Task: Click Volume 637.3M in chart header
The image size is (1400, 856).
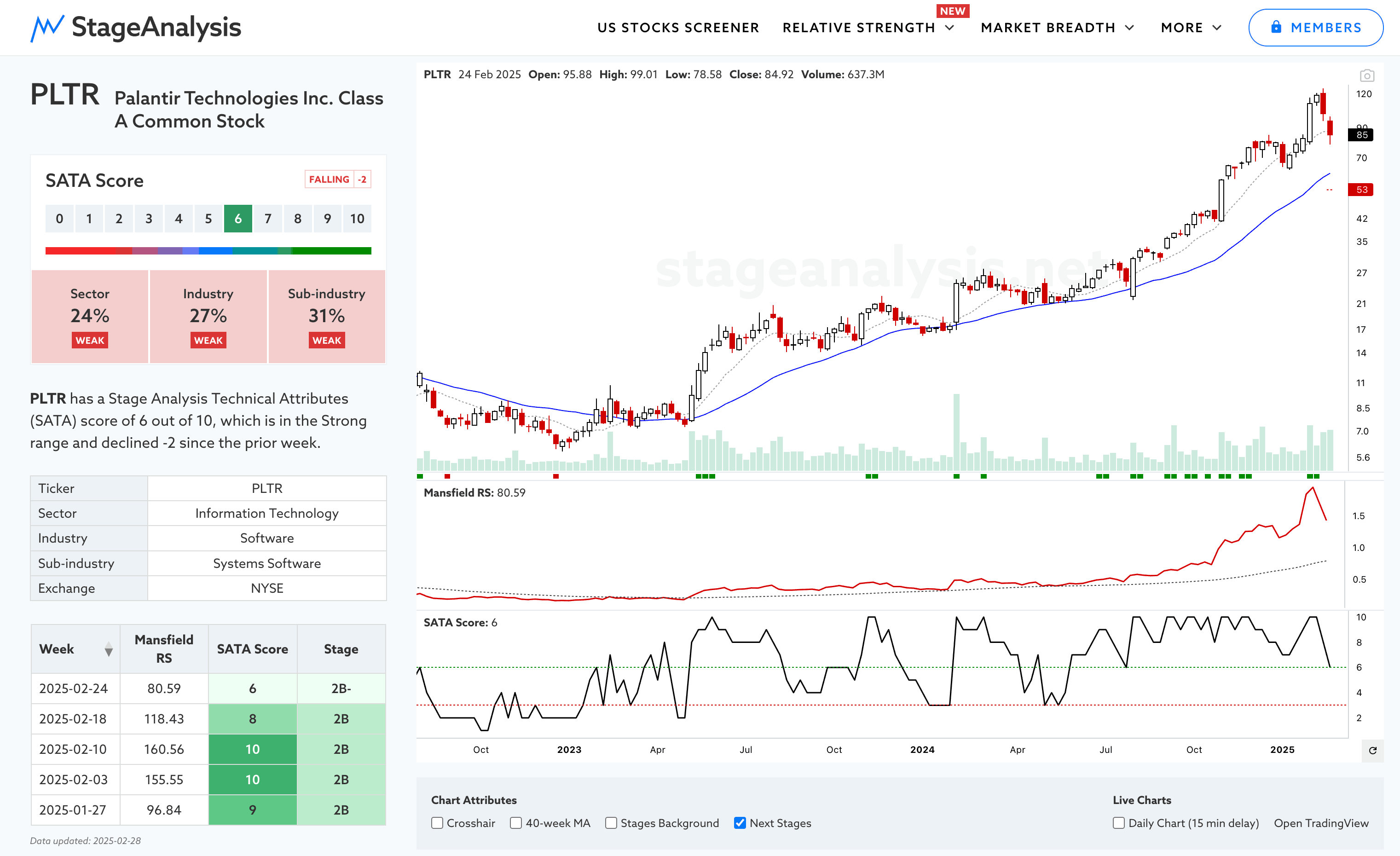Action: 843,75
